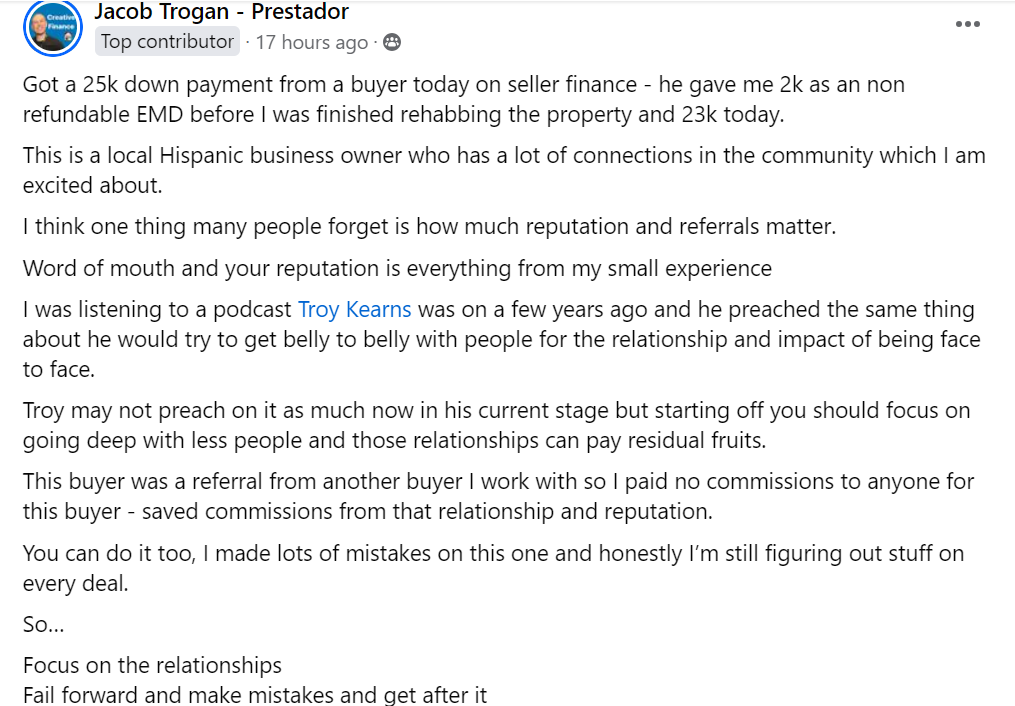
Task: Click the paragraph about local Hispanic business owner
Action: (504, 170)
